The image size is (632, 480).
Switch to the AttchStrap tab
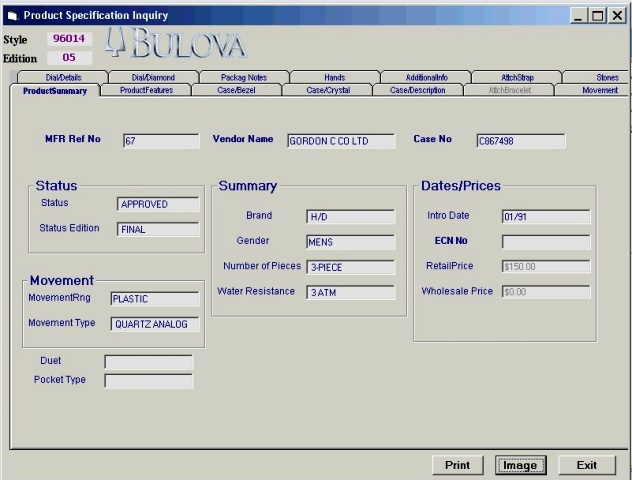(x=517, y=77)
